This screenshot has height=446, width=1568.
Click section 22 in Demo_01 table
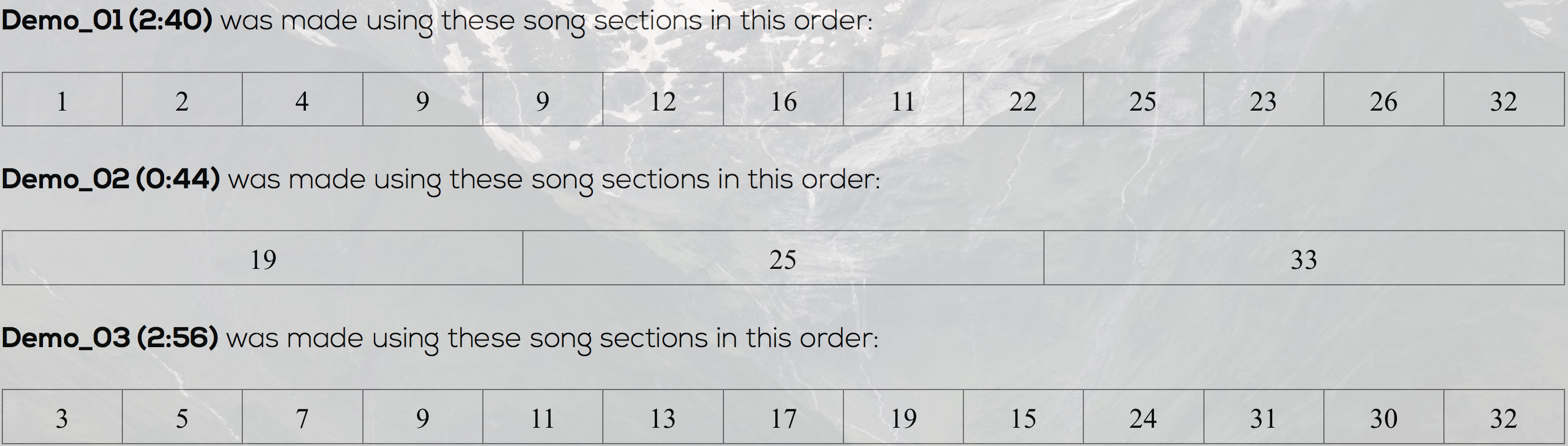point(1023,99)
